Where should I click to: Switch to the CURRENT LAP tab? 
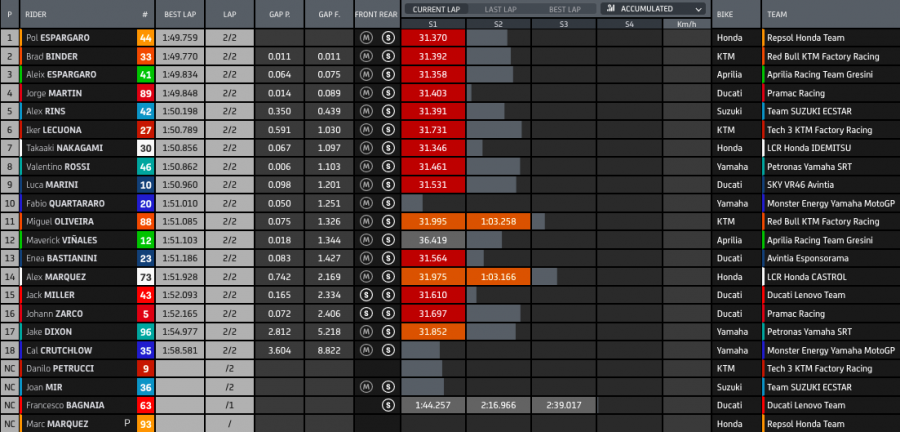point(432,8)
